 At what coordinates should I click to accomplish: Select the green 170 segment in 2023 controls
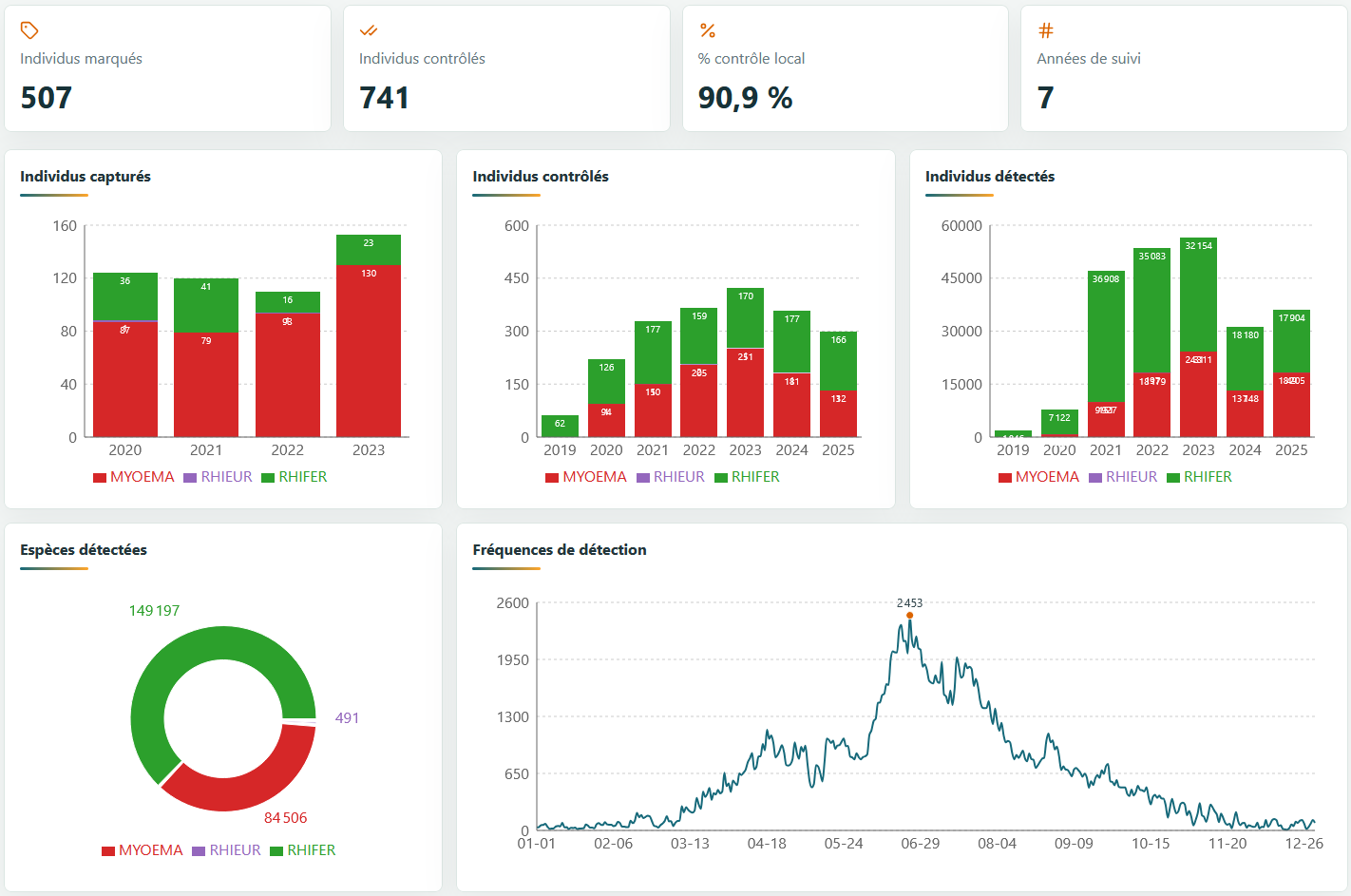746,318
